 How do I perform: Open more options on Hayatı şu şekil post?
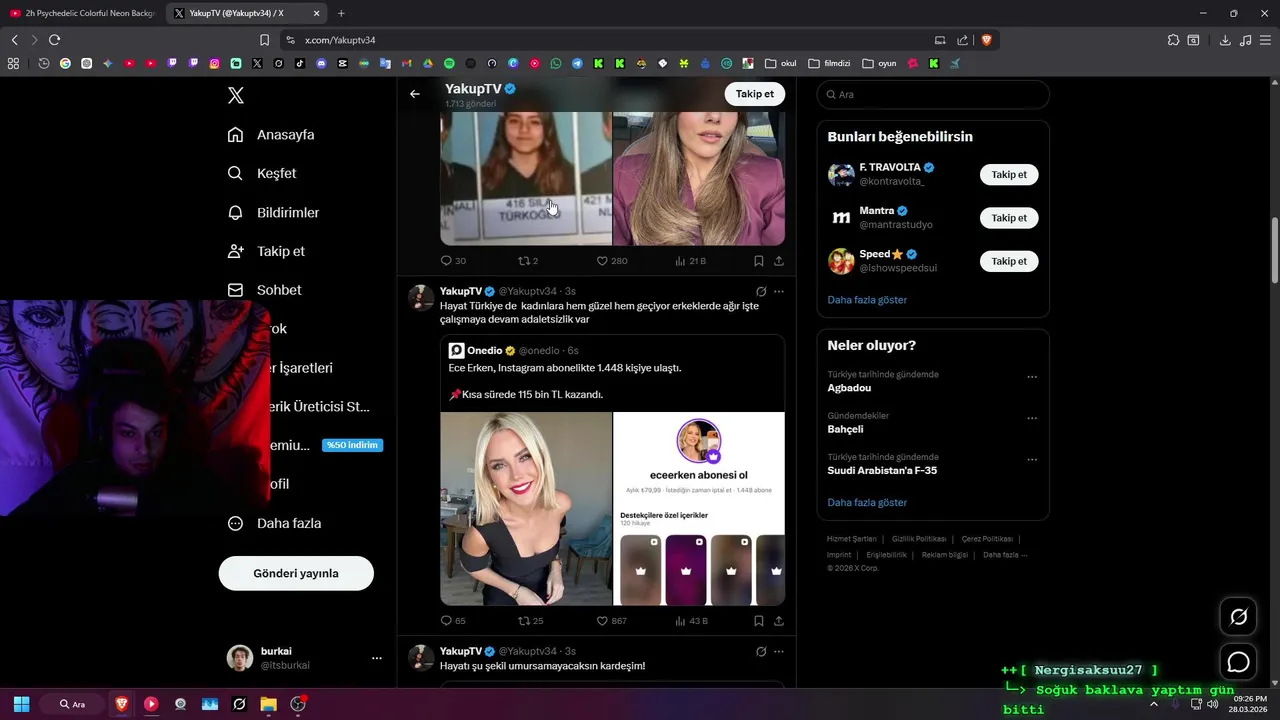point(779,651)
